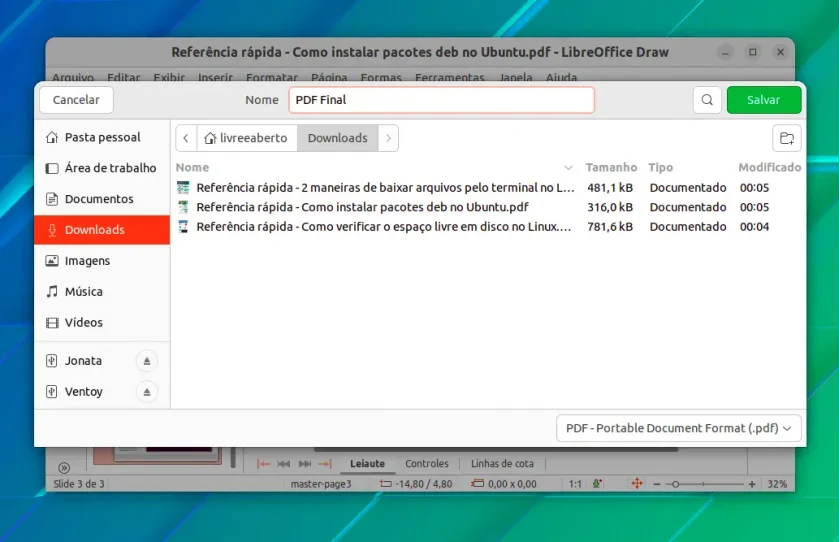Image resolution: width=840 pixels, height=542 pixels.
Task: Switch to the Linhas de cota tab
Action: (x=502, y=464)
